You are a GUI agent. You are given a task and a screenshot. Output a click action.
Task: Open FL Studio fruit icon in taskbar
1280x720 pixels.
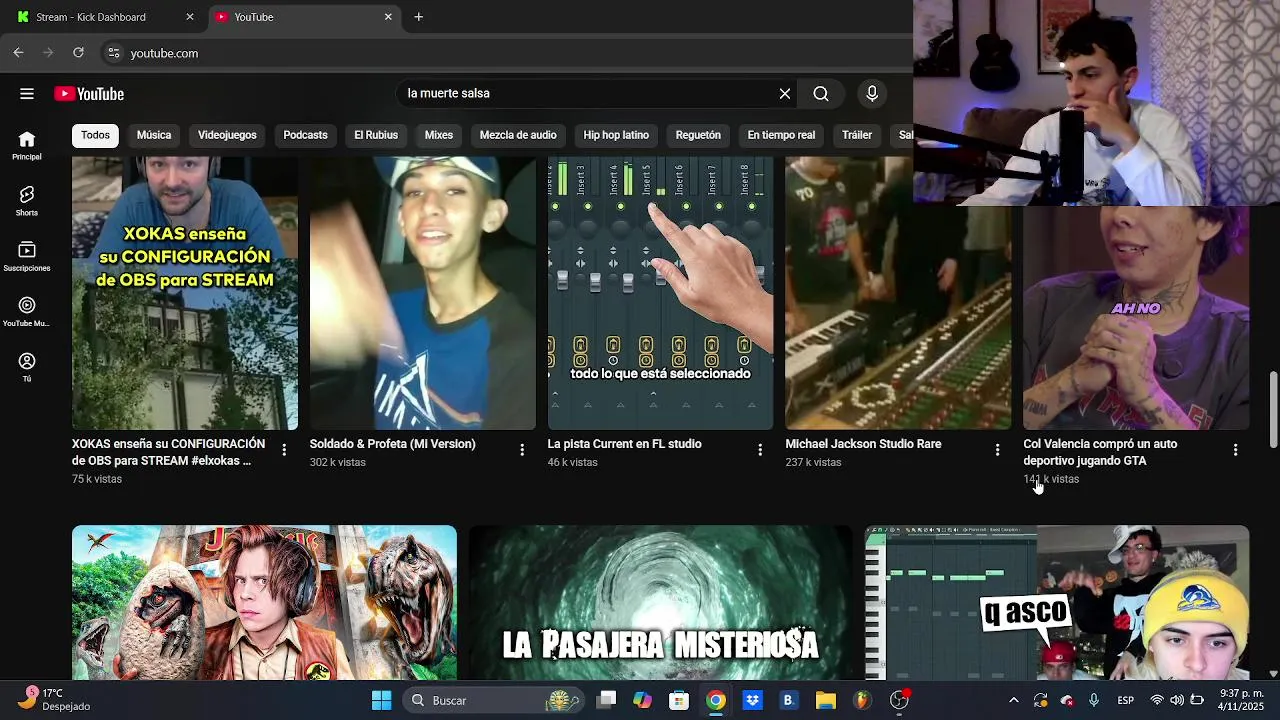coord(862,700)
